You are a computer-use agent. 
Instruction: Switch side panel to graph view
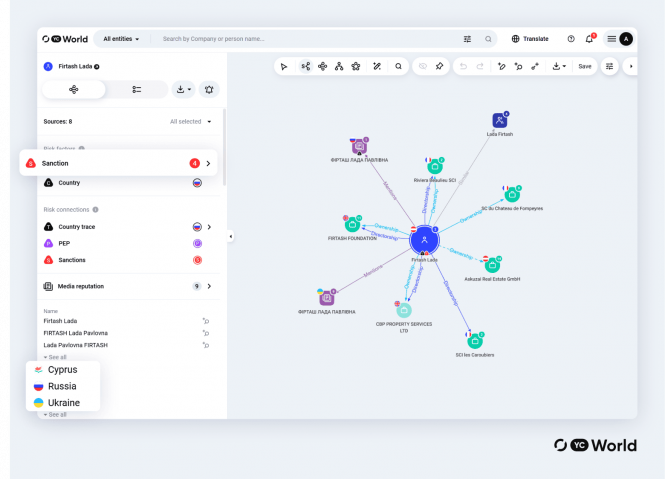click(x=74, y=89)
